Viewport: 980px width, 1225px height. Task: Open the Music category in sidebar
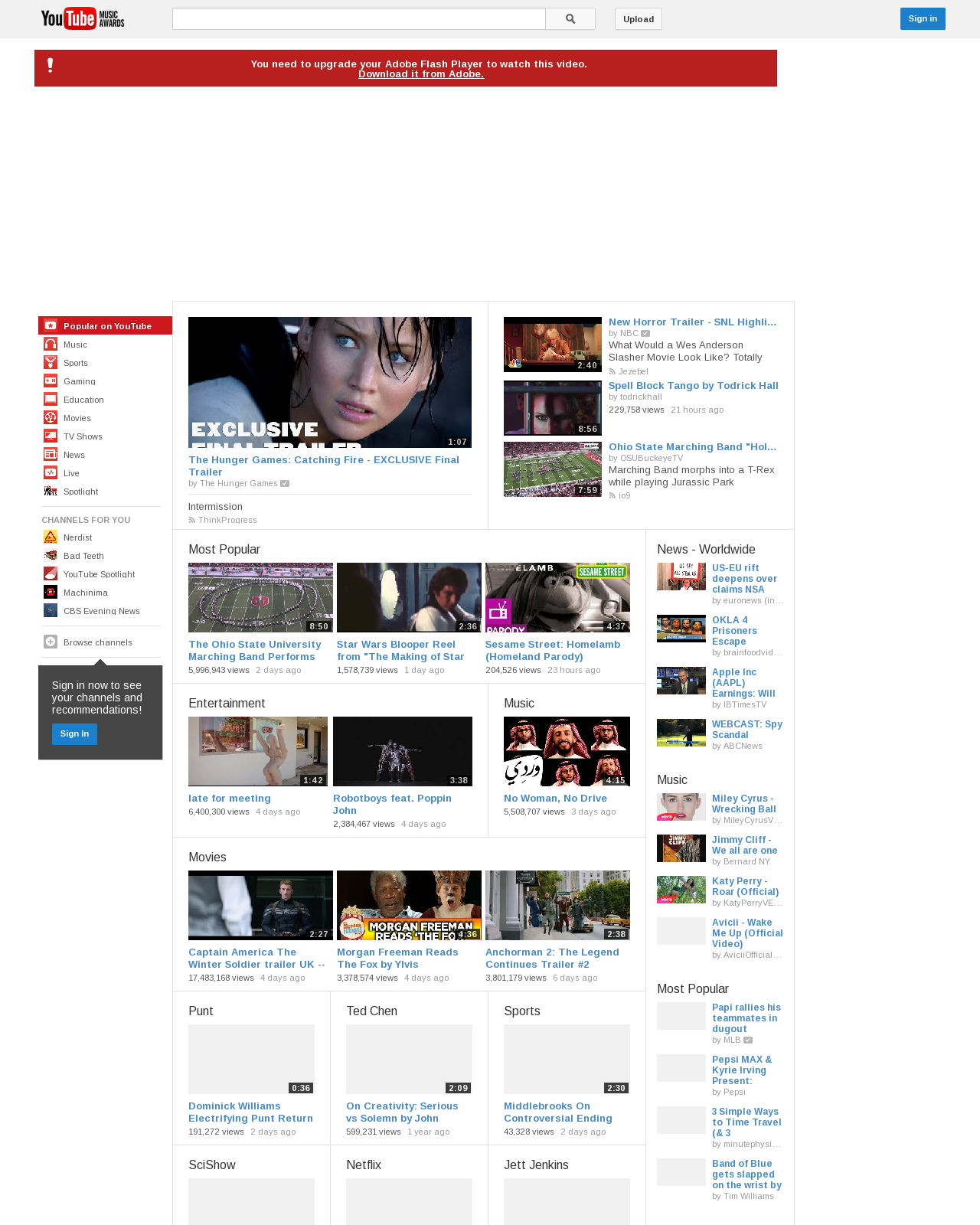tap(105, 344)
